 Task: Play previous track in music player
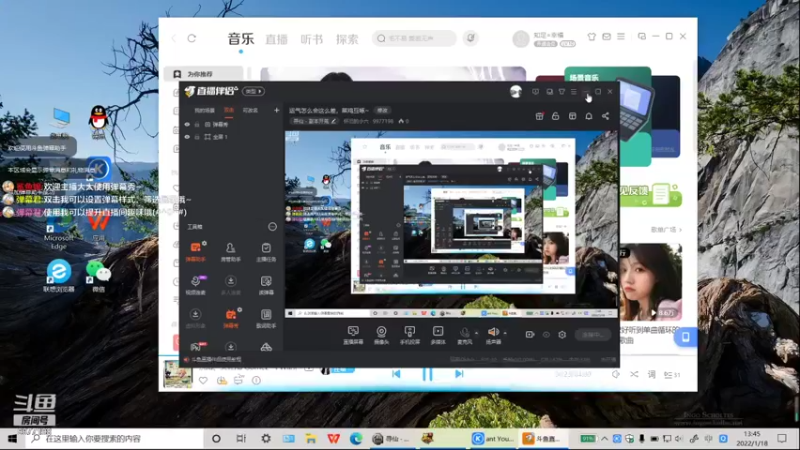coord(396,374)
